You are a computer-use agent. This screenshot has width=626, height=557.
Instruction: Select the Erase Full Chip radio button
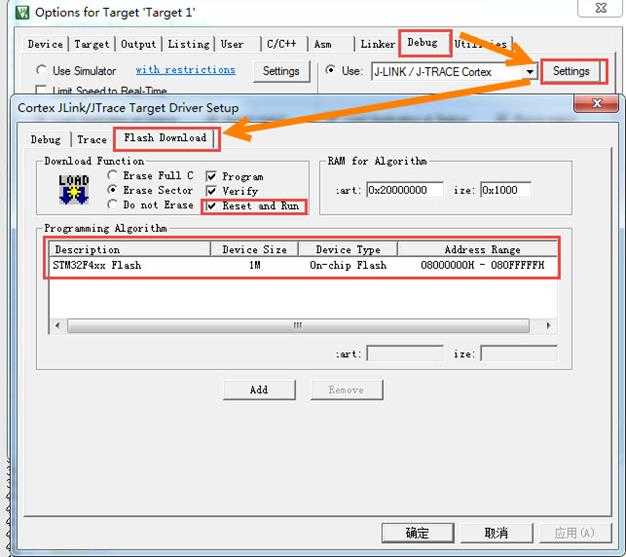click(113, 175)
